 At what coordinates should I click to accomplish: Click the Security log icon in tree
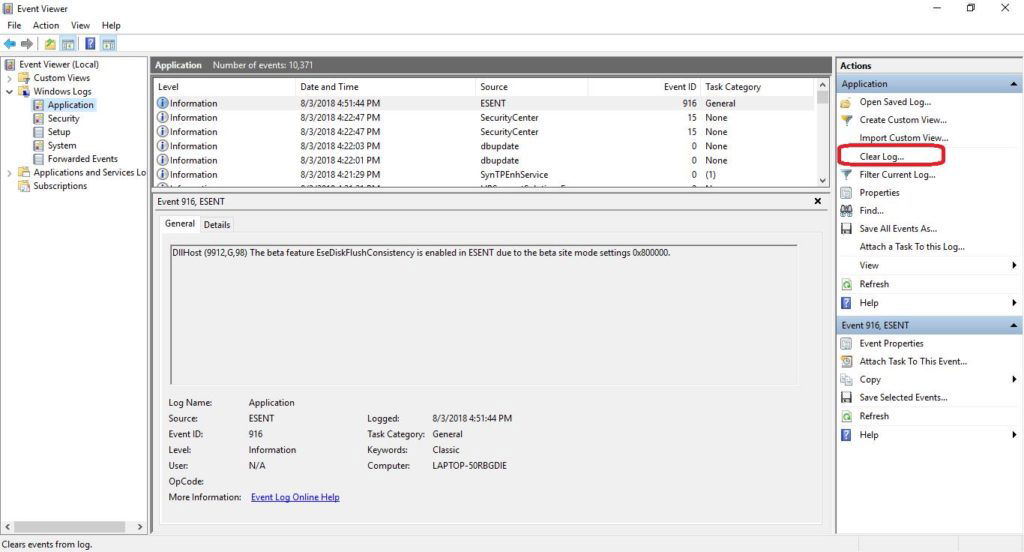(39, 118)
